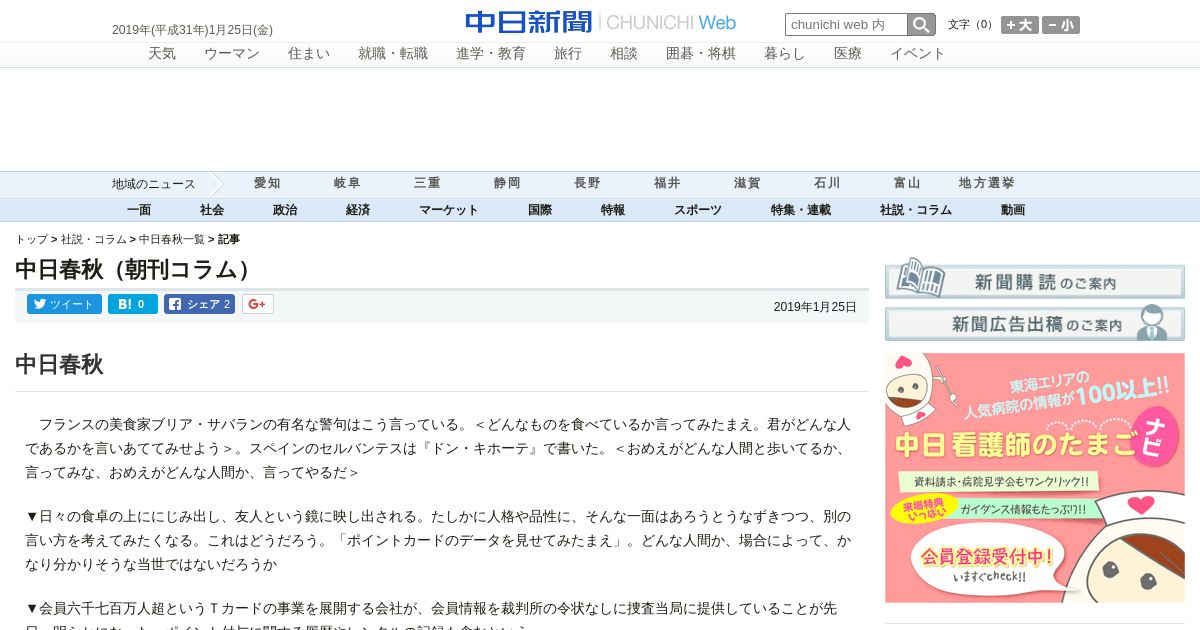Viewport: 1200px width, 630px height.
Task: Click the 社説・コラム breadcrumb link
Action: pyautogui.click(x=94, y=240)
